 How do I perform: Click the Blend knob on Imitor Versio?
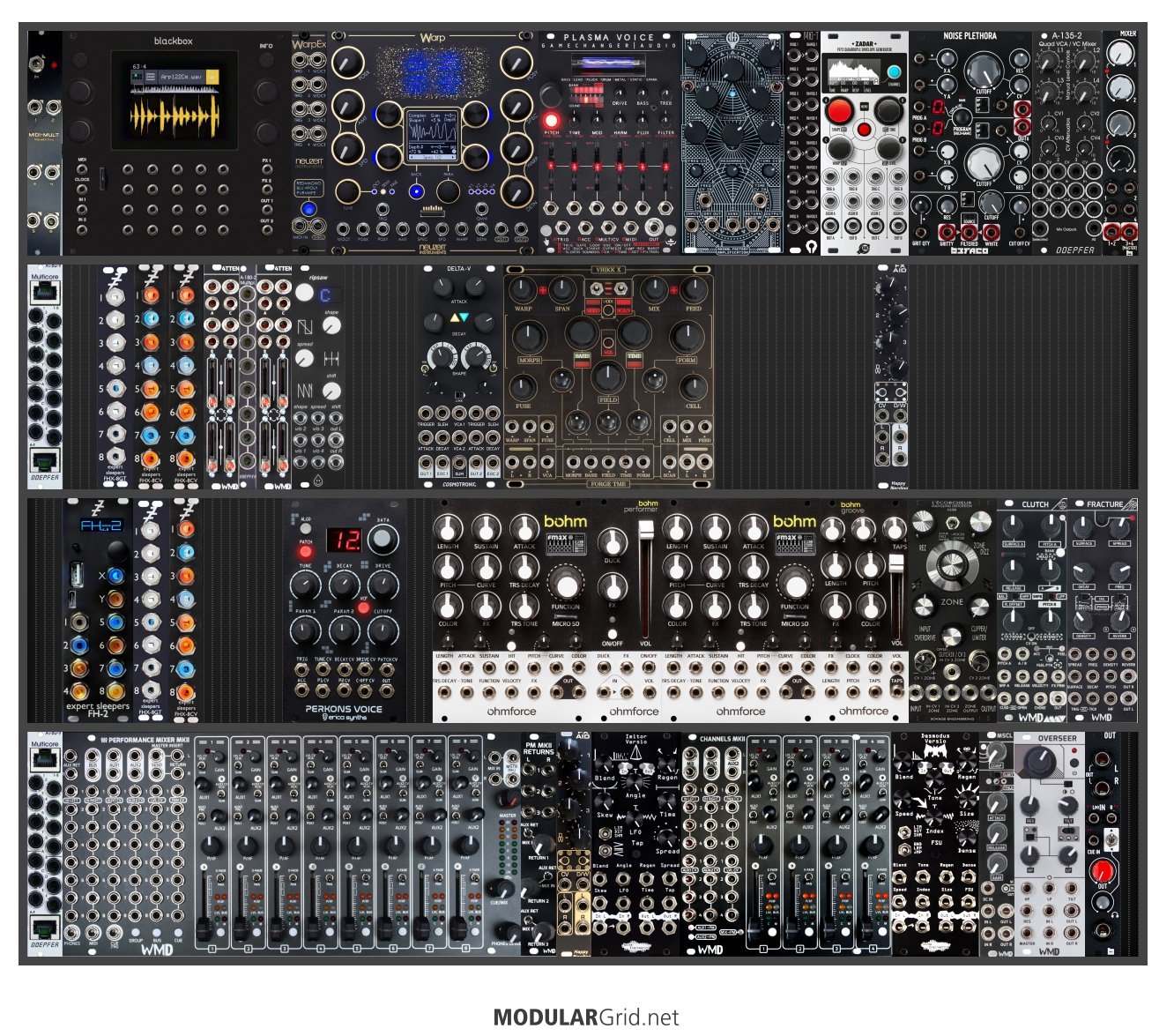(605, 761)
